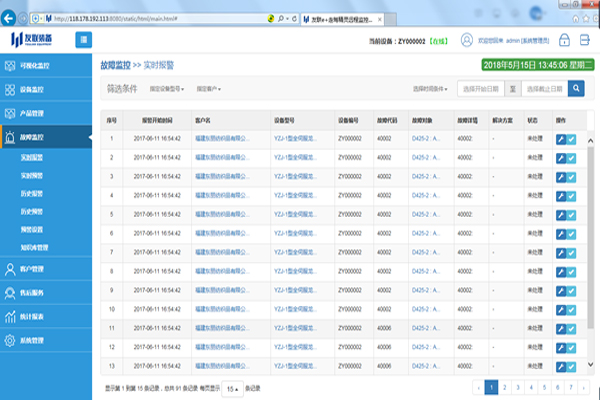Open the records-per-page 15 dropdown
The width and height of the screenshot is (600, 400).
(x=230, y=387)
